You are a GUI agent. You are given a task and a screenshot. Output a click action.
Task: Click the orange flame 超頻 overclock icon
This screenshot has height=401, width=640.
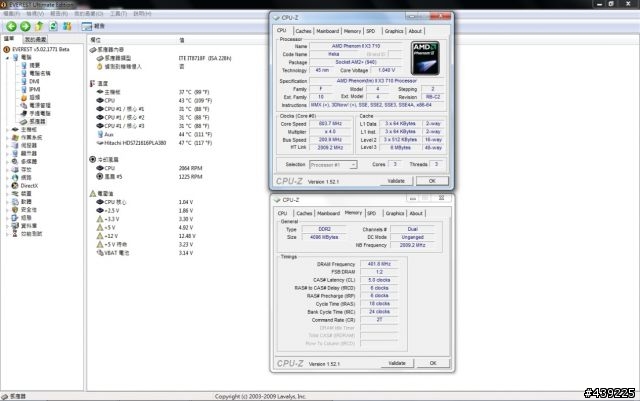[x=24, y=98]
